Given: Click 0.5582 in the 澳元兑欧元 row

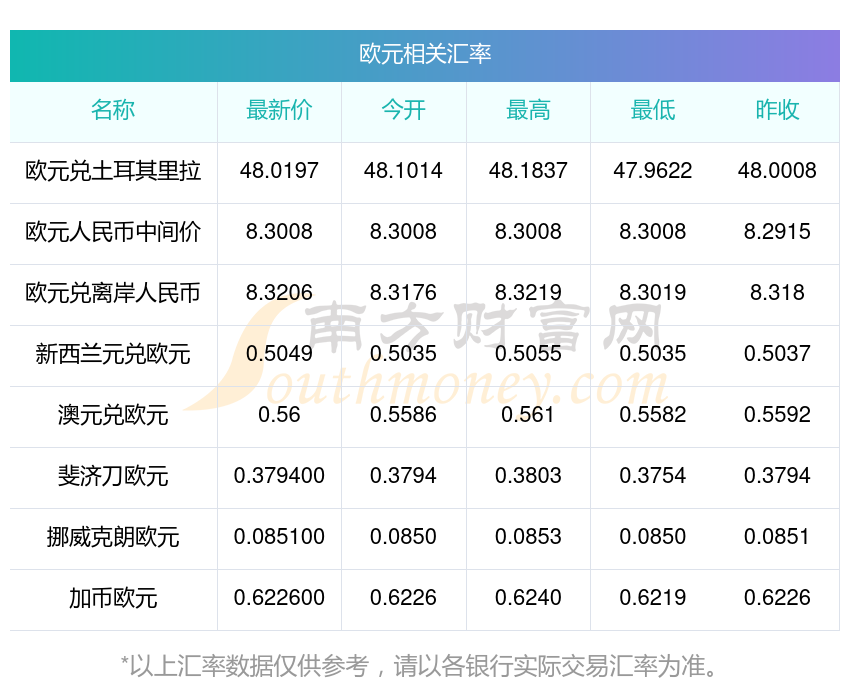Looking at the screenshot, I should [x=653, y=415].
